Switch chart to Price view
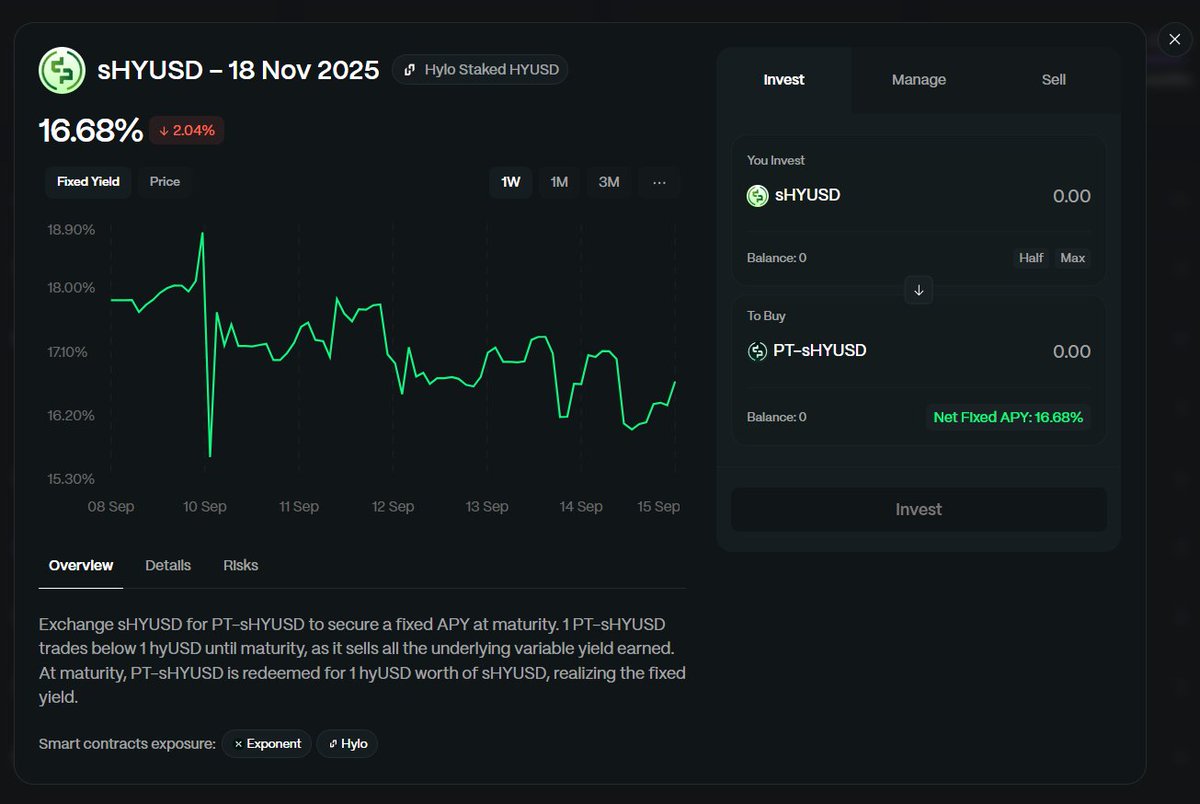Screen dimensions: 1200x804 point(165,182)
